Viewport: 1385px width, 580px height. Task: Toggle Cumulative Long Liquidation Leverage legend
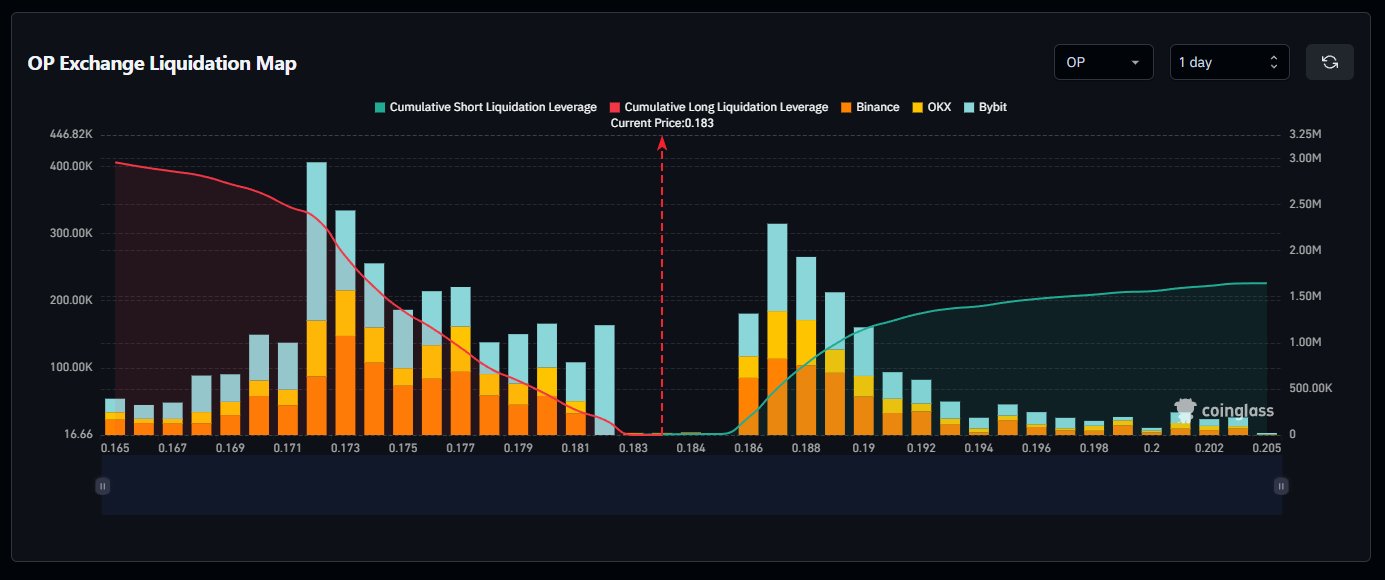tap(718, 107)
